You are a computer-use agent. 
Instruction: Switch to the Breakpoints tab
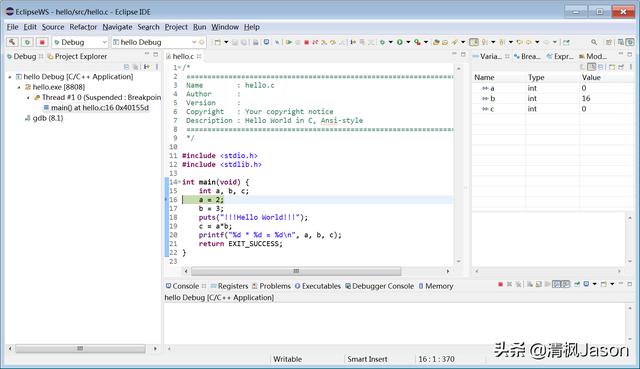tap(527, 56)
